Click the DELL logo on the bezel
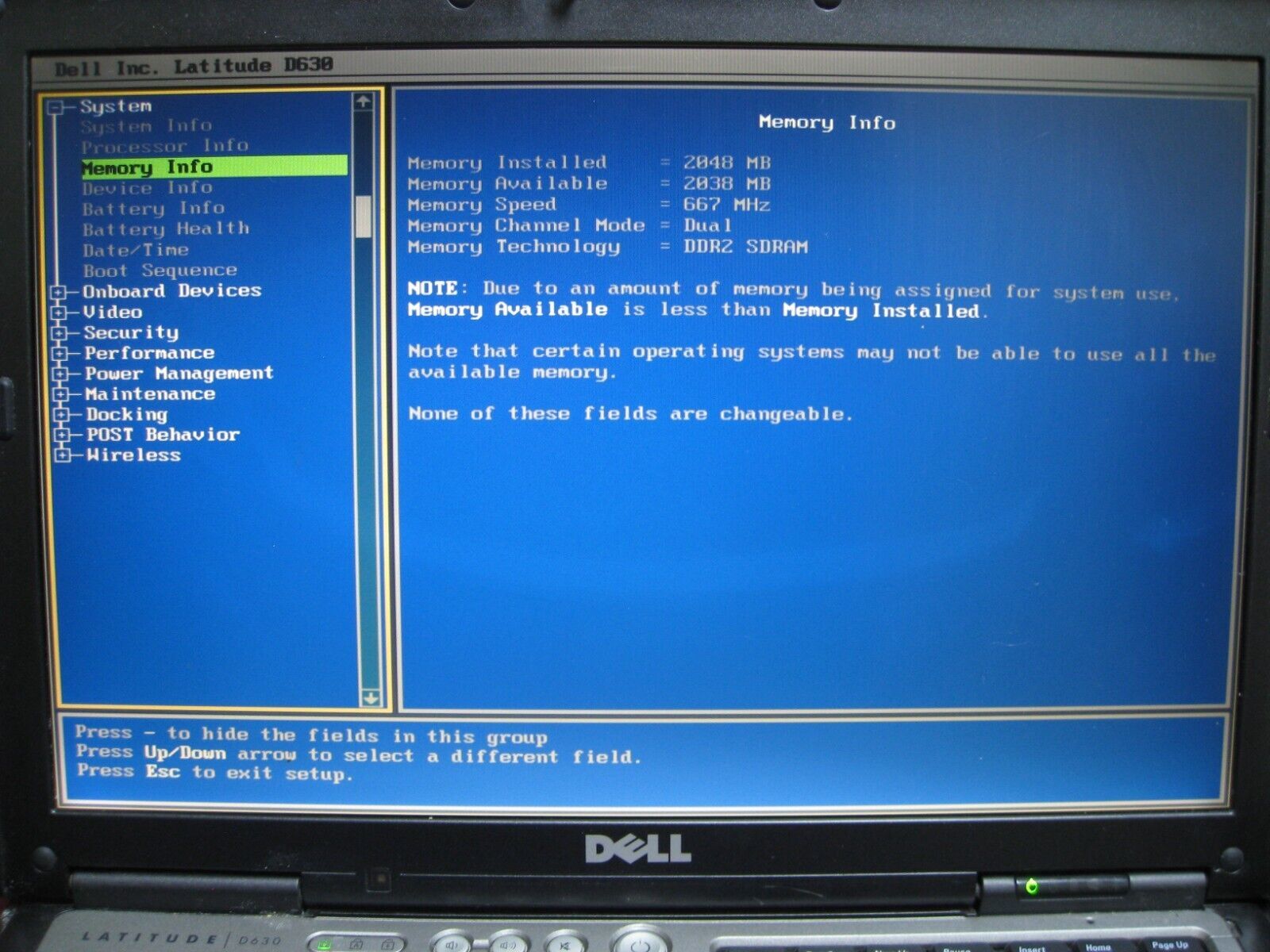 [638, 849]
